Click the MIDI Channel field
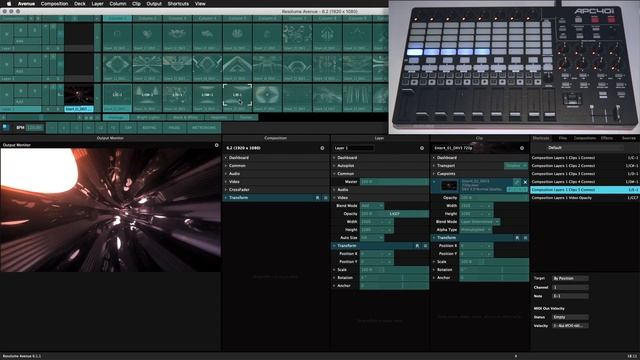The width and height of the screenshot is (640, 360). [570, 288]
